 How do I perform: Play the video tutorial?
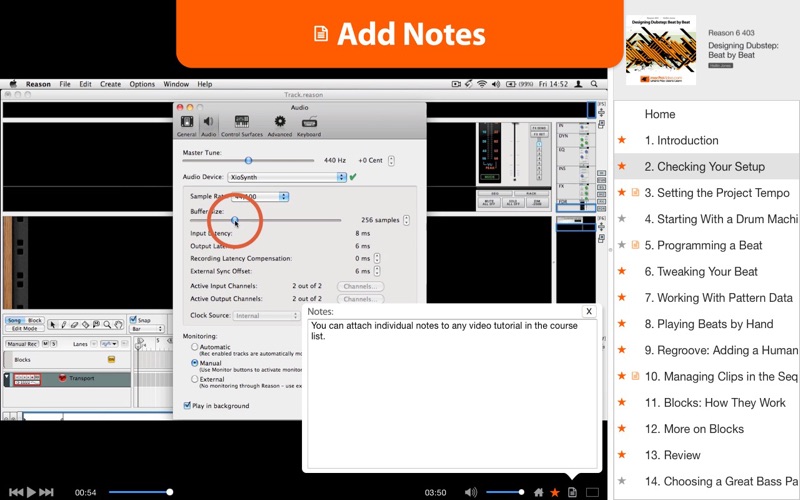click(x=31, y=492)
